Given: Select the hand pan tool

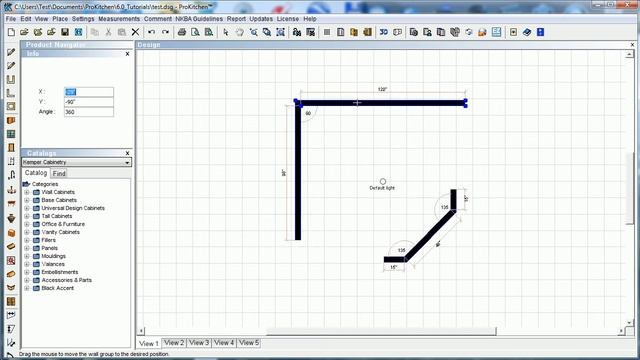Looking at the screenshot, I should pyautogui.click(x=240, y=32).
